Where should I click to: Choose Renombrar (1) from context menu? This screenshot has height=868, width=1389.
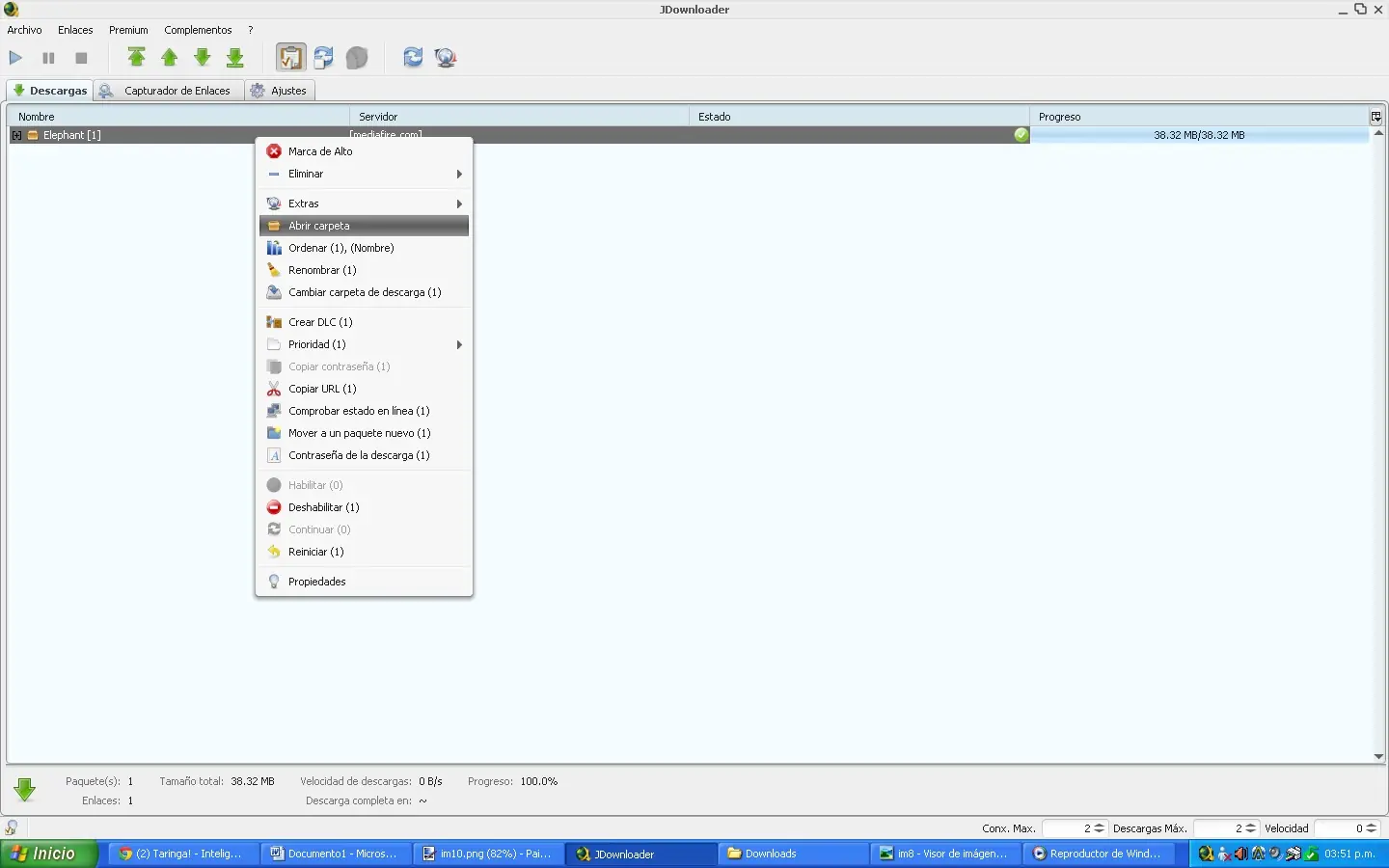[x=365, y=270]
